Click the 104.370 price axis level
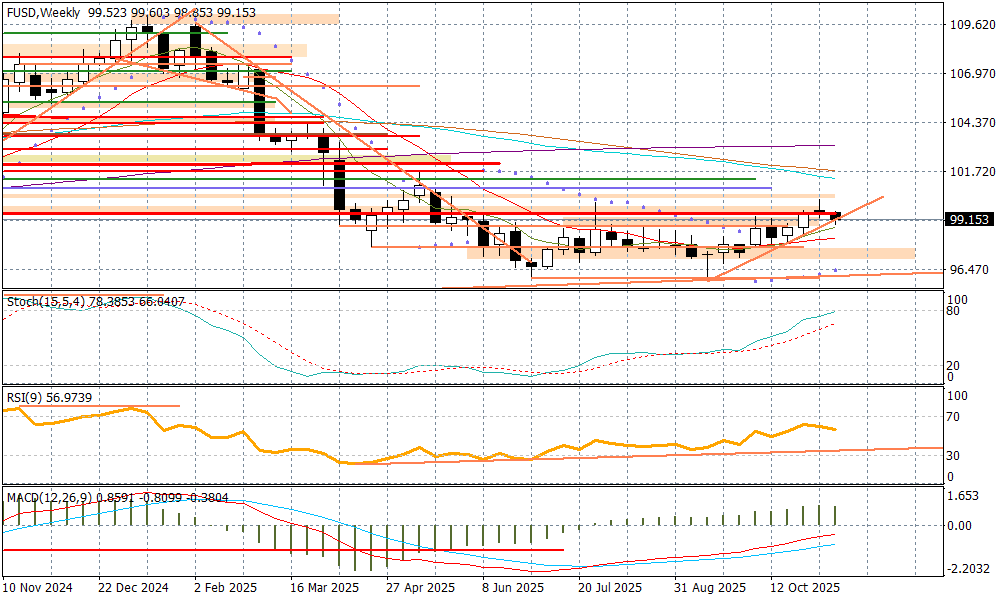The width and height of the screenshot is (1000, 600). tap(969, 123)
